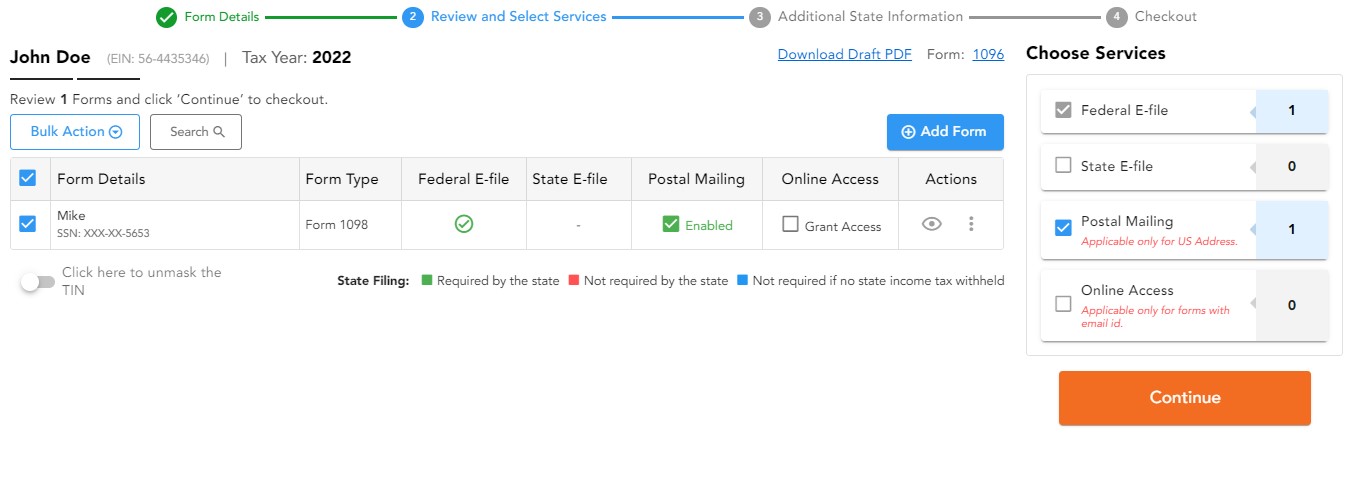Viewport: 1358px width, 492px height.
Task: Check Grant Access checkbox for Mike
Action: tap(790, 225)
